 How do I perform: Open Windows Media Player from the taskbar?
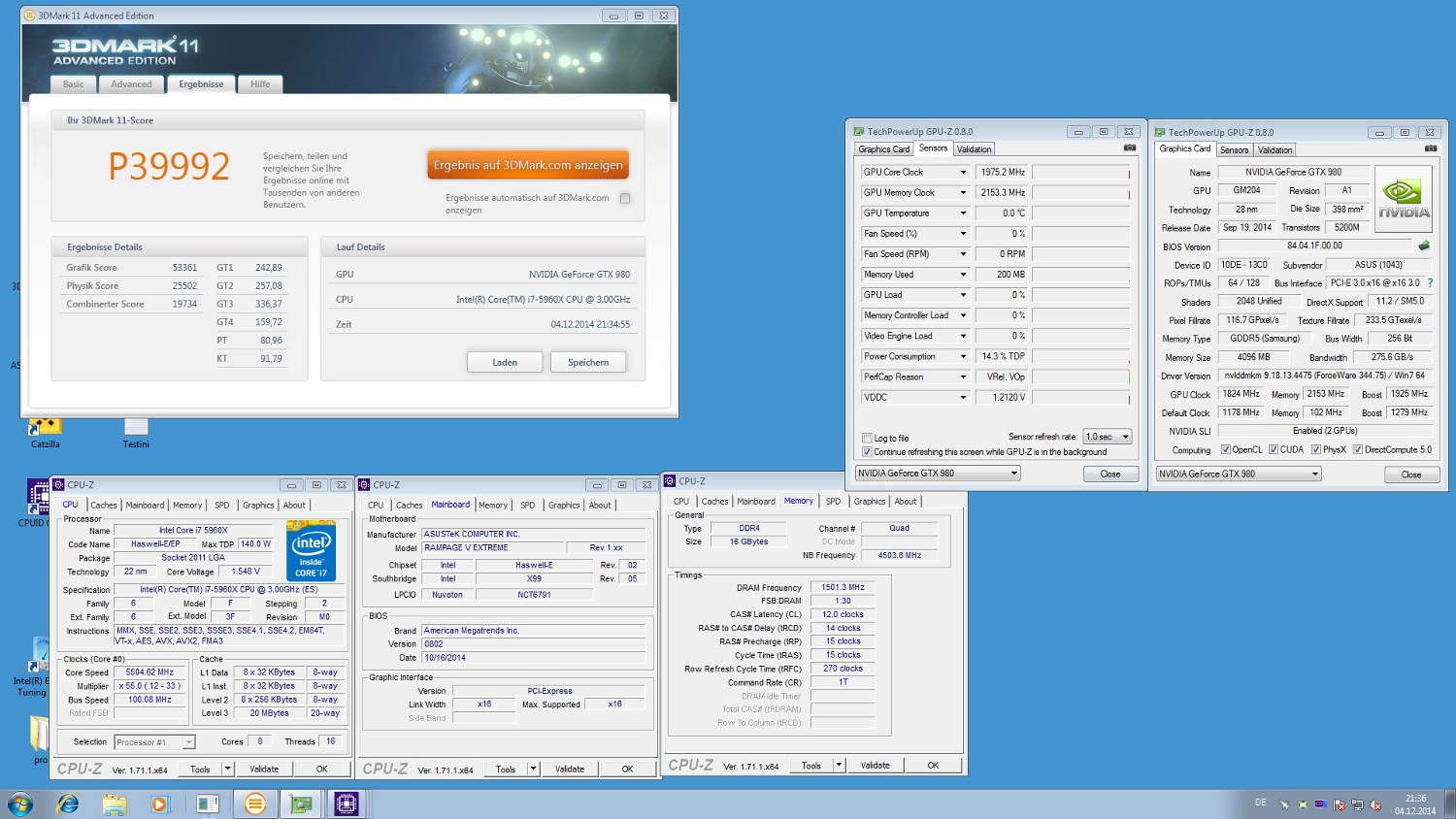160,803
